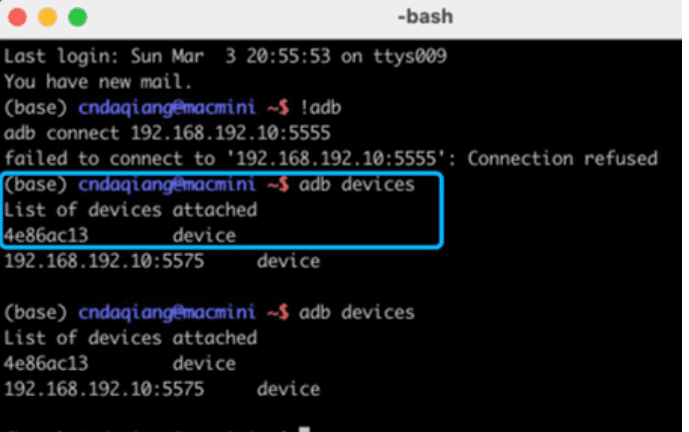Click the "ttys009" terminal name
Image resolution: width=689 pixels, height=432 pixels.
410,56
